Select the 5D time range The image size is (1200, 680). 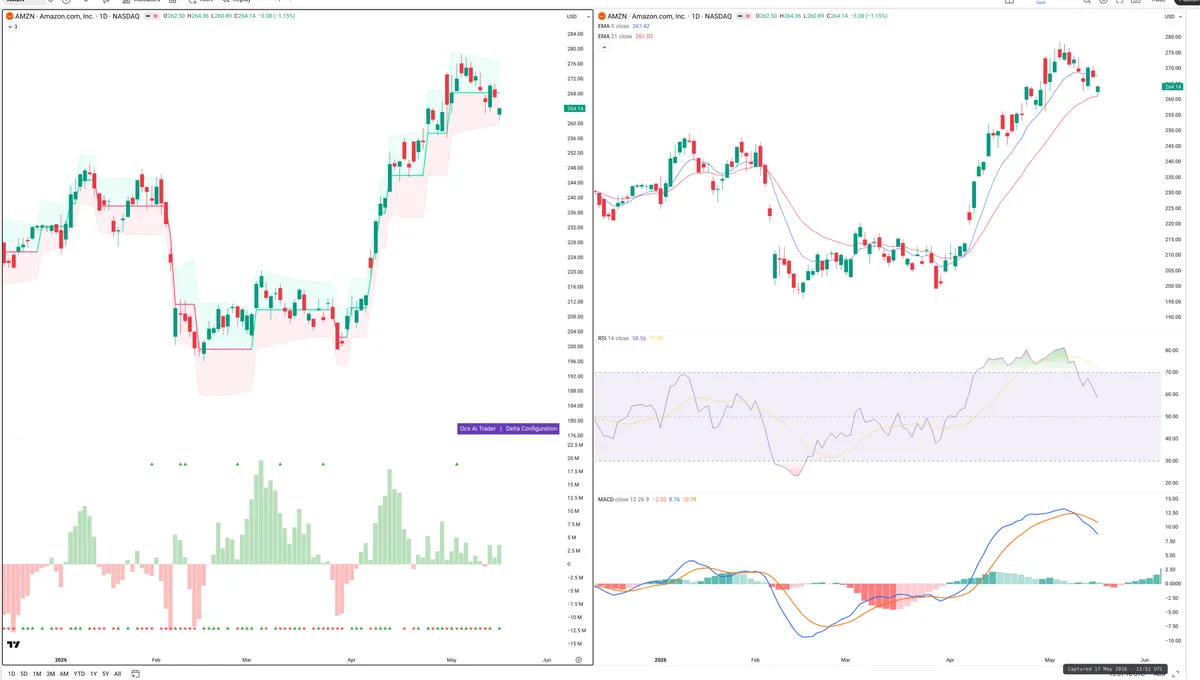[24, 674]
